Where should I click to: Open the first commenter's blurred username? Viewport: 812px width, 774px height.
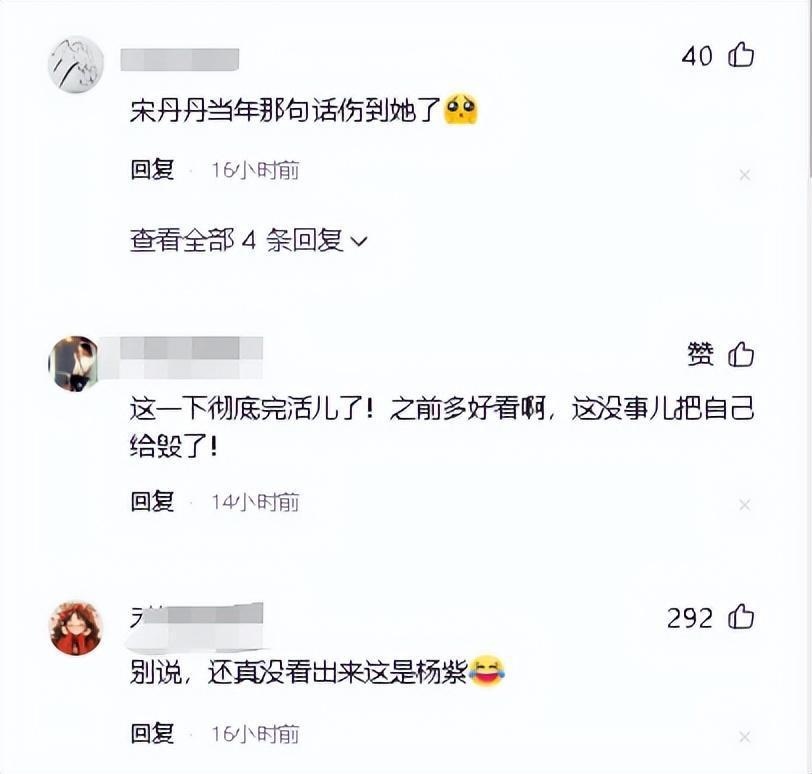(x=180, y=60)
